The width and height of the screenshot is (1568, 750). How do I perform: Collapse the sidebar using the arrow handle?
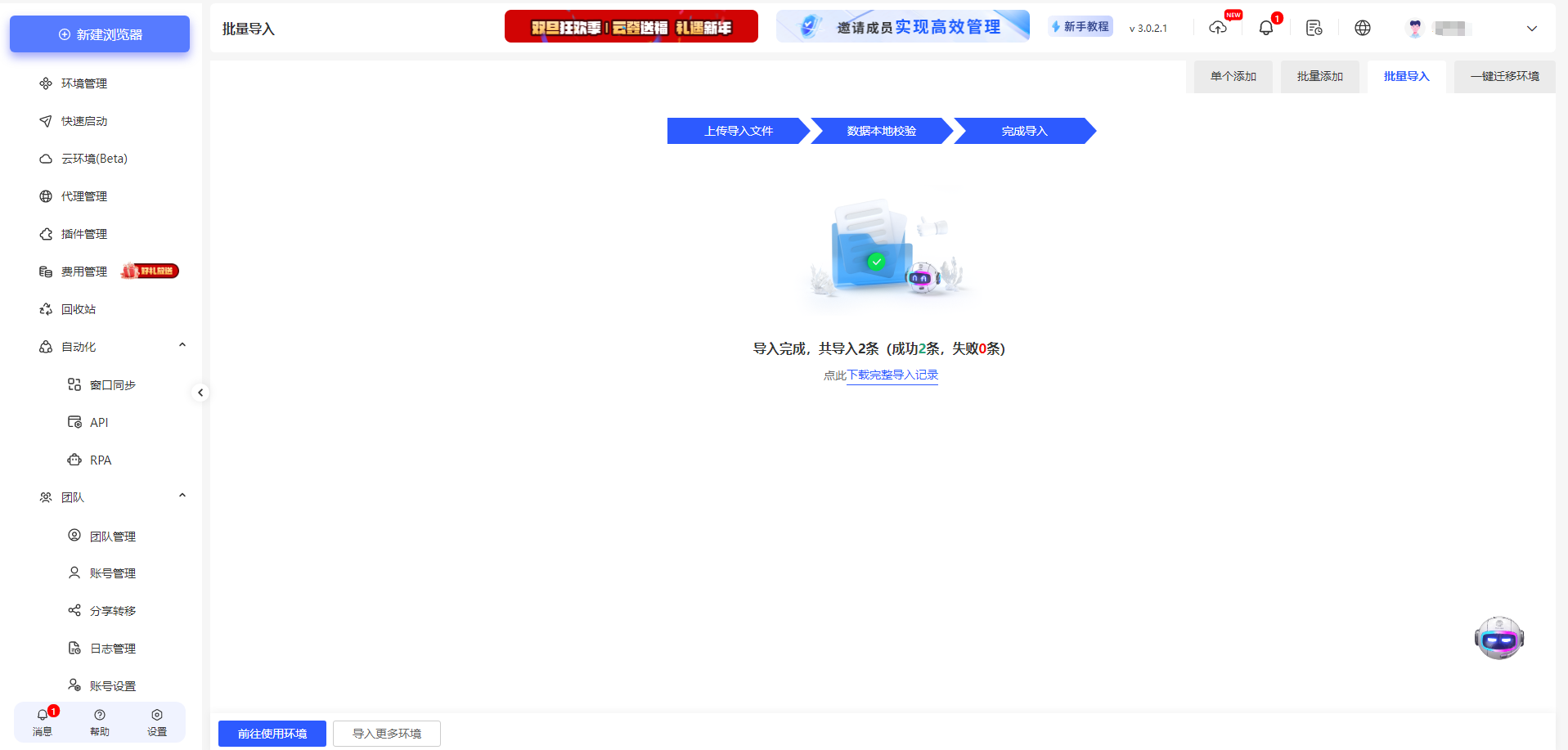(x=200, y=393)
